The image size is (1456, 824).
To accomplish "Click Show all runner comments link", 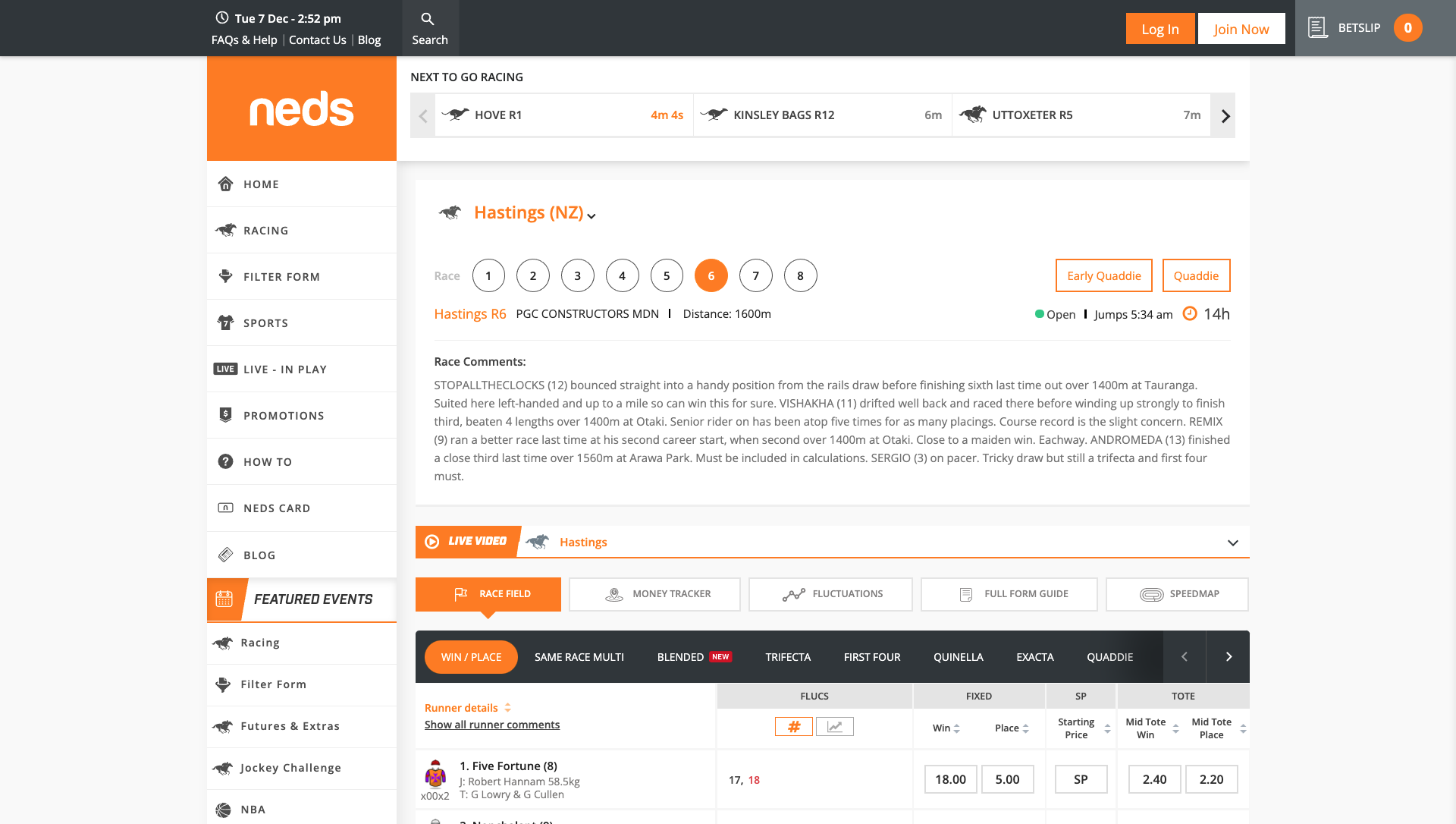I will click(492, 725).
